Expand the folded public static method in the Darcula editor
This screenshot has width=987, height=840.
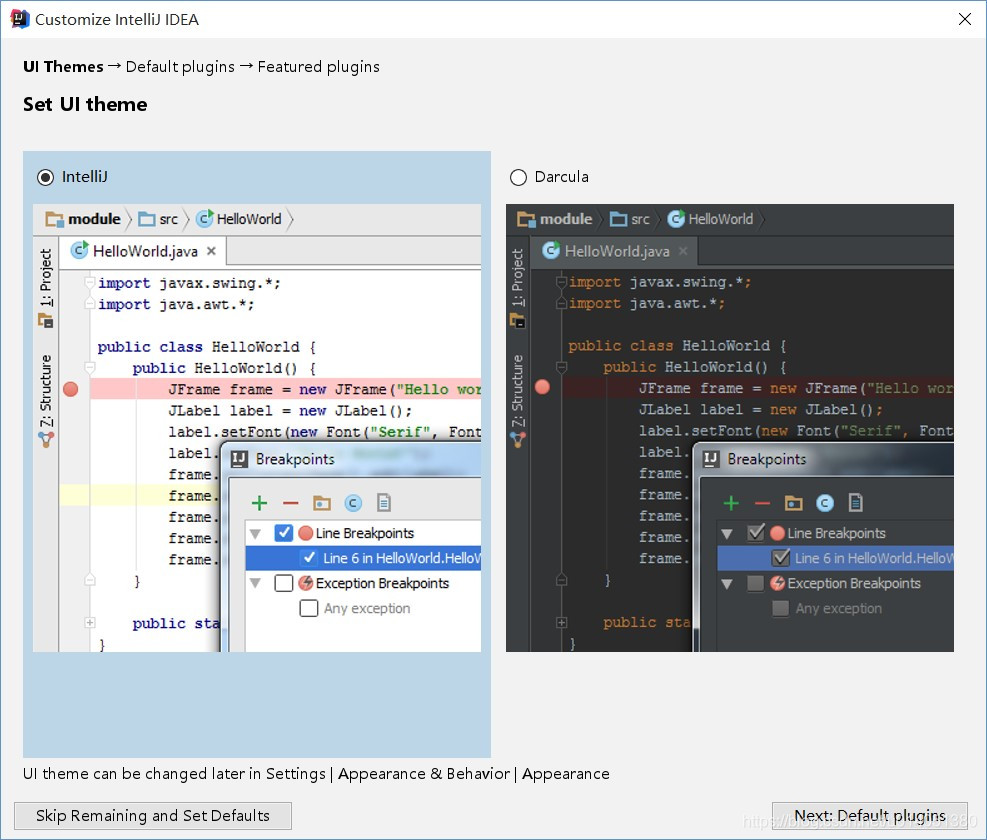[x=561, y=623]
